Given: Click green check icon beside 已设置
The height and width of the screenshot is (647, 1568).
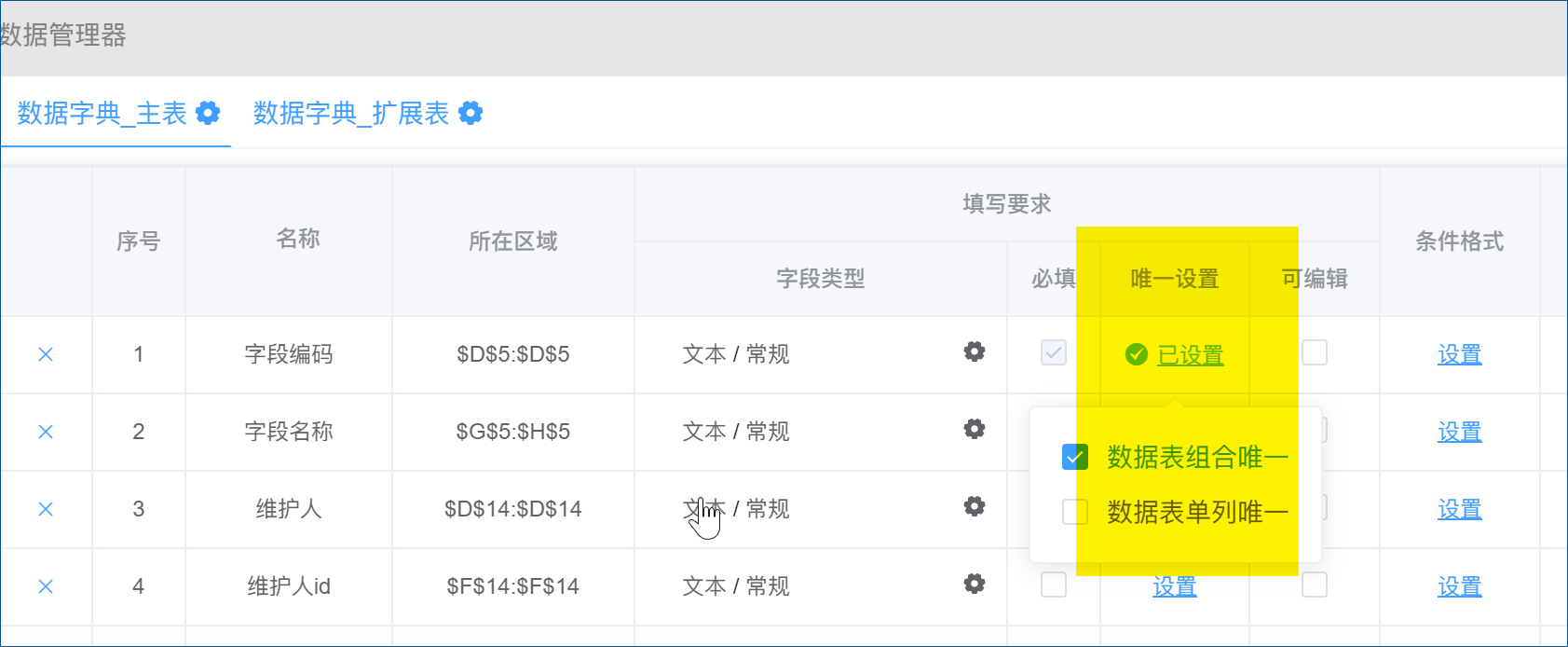Looking at the screenshot, I should (x=1137, y=354).
